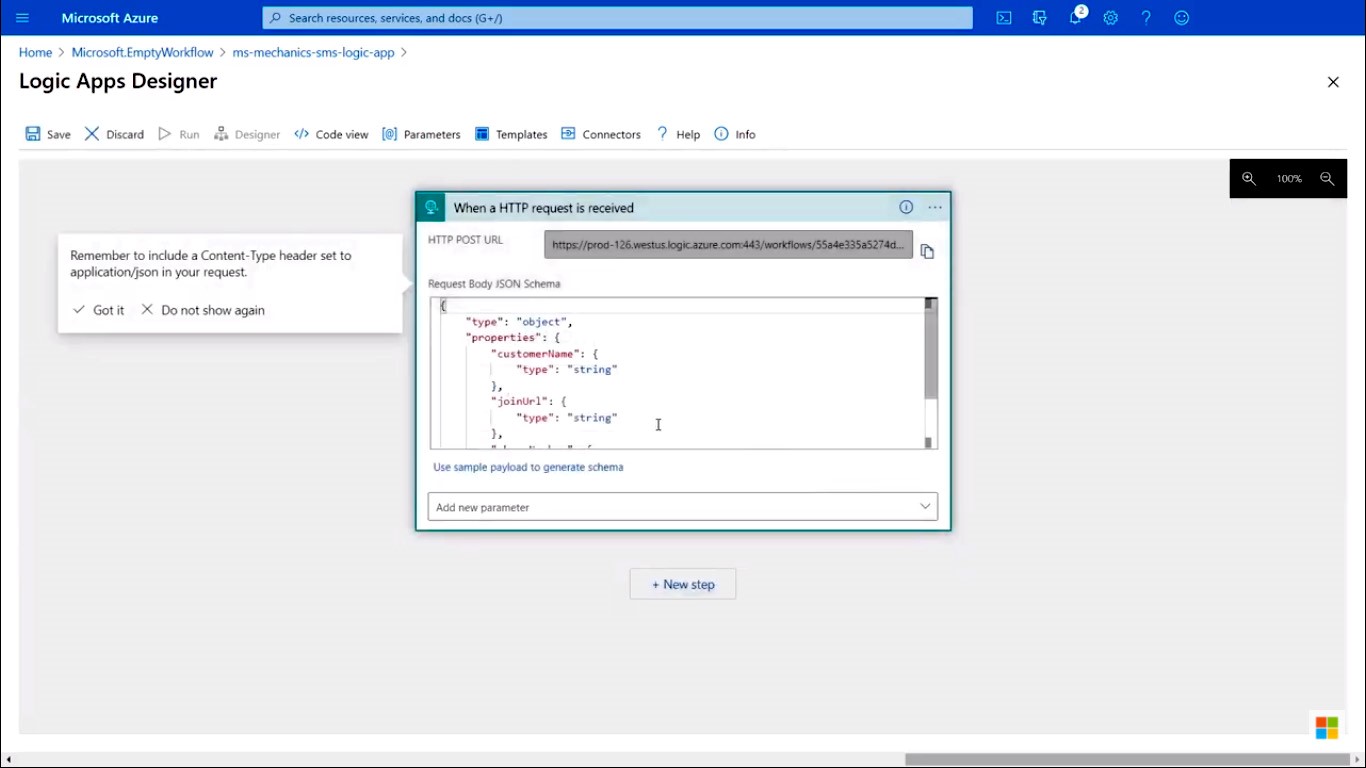The height and width of the screenshot is (768, 1366).
Task: Click the HTTP request trigger icon
Action: tap(431, 207)
